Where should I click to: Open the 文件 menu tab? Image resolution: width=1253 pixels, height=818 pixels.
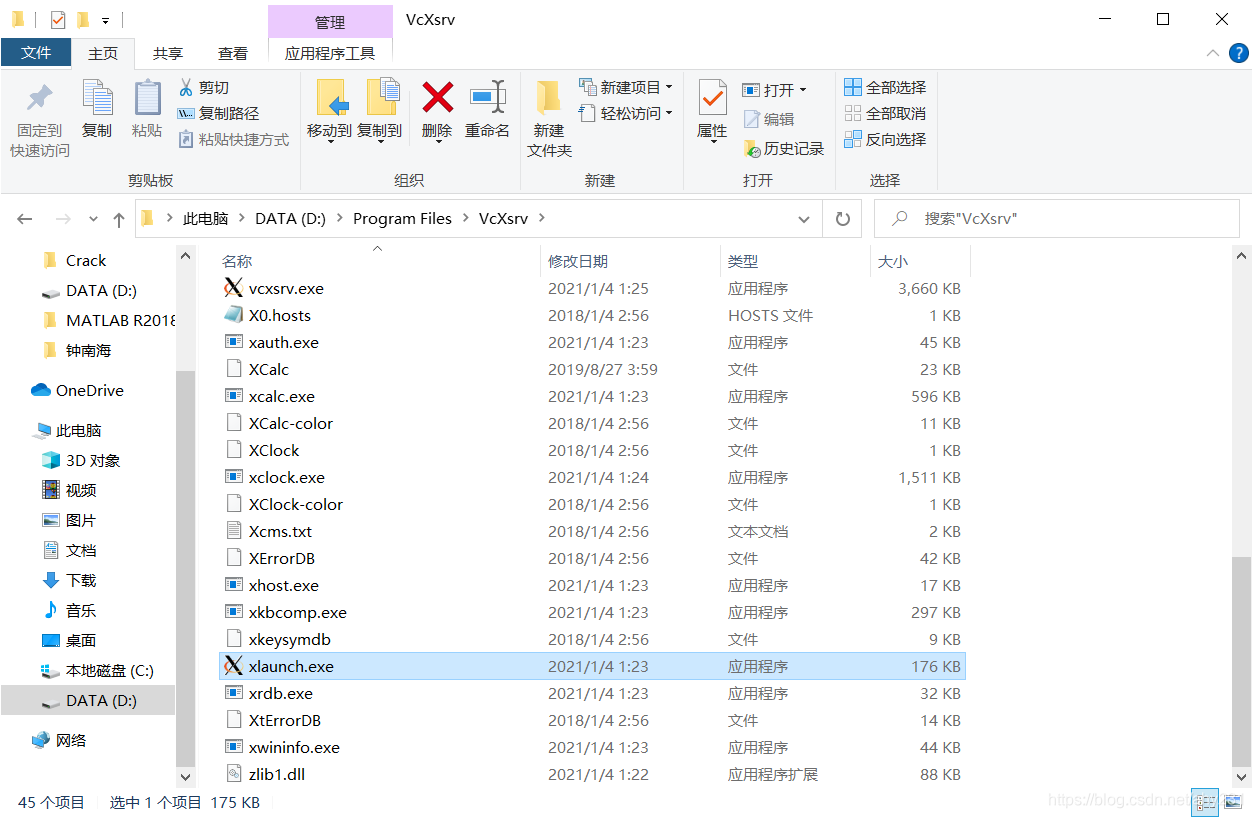coord(36,53)
